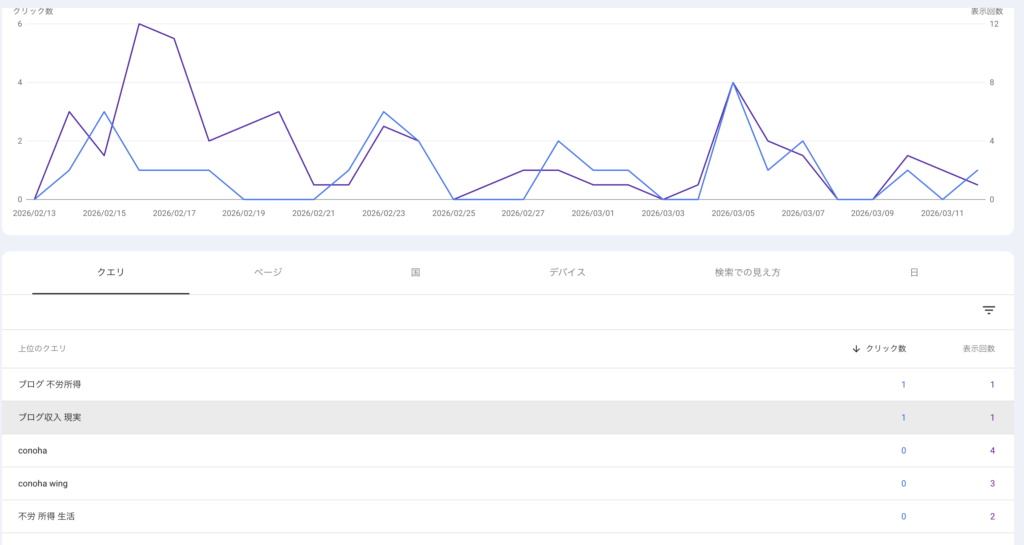The image size is (1024, 545).
Task: Open the 検索での見え方 tab
Action: click(747, 272)
